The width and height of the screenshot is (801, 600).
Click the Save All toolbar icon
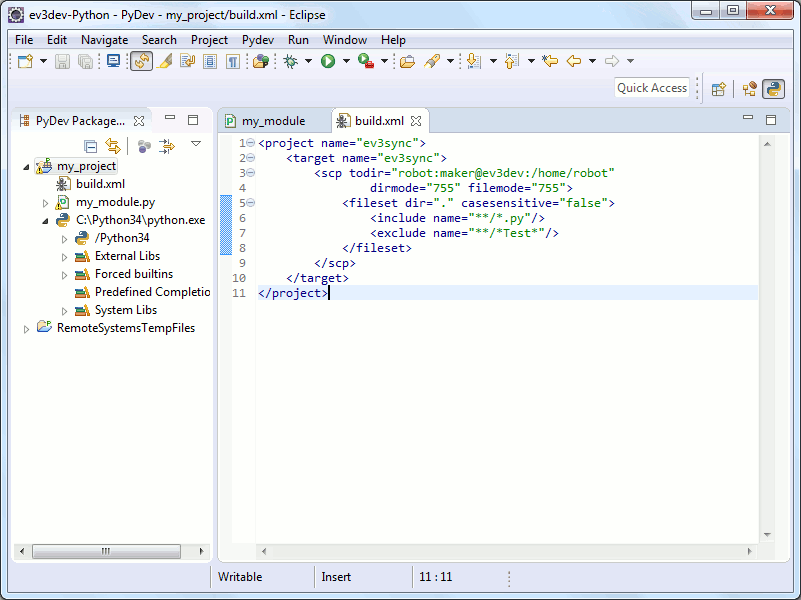(85, 61)
